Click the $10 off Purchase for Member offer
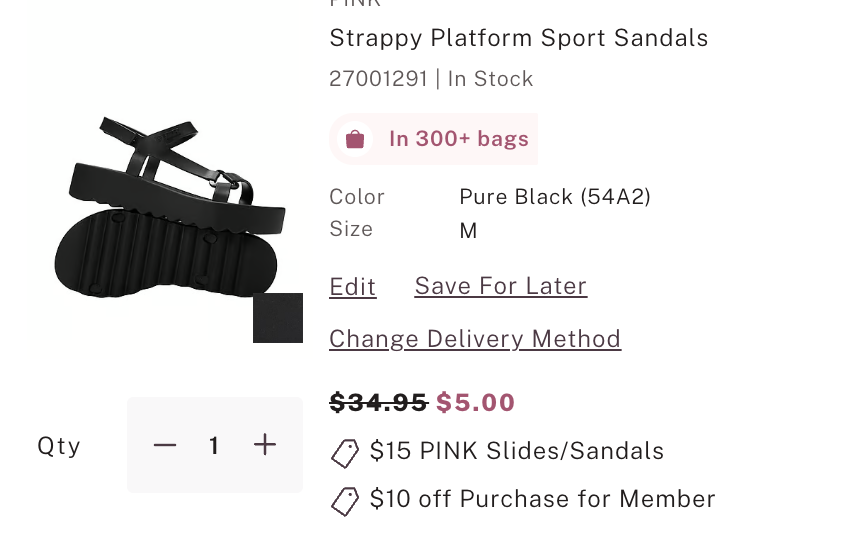 [542, 498]
